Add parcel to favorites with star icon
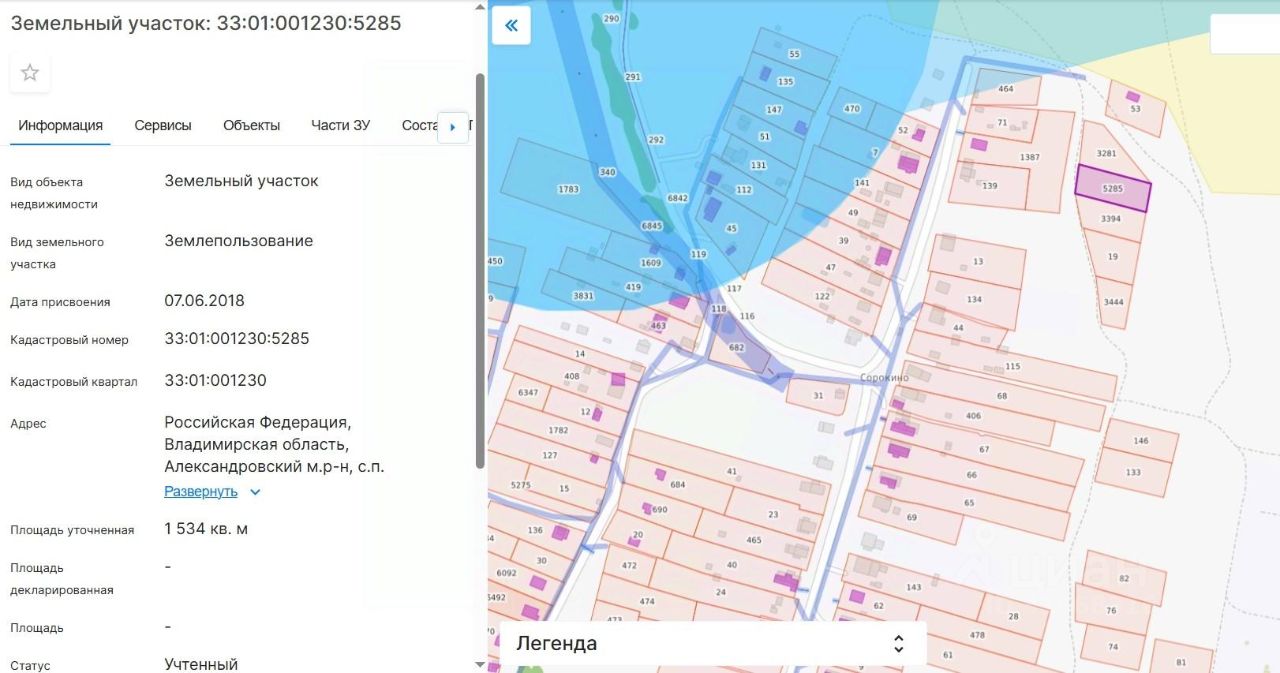Screen dimensions: 1280x673 (x=30, y=72)
